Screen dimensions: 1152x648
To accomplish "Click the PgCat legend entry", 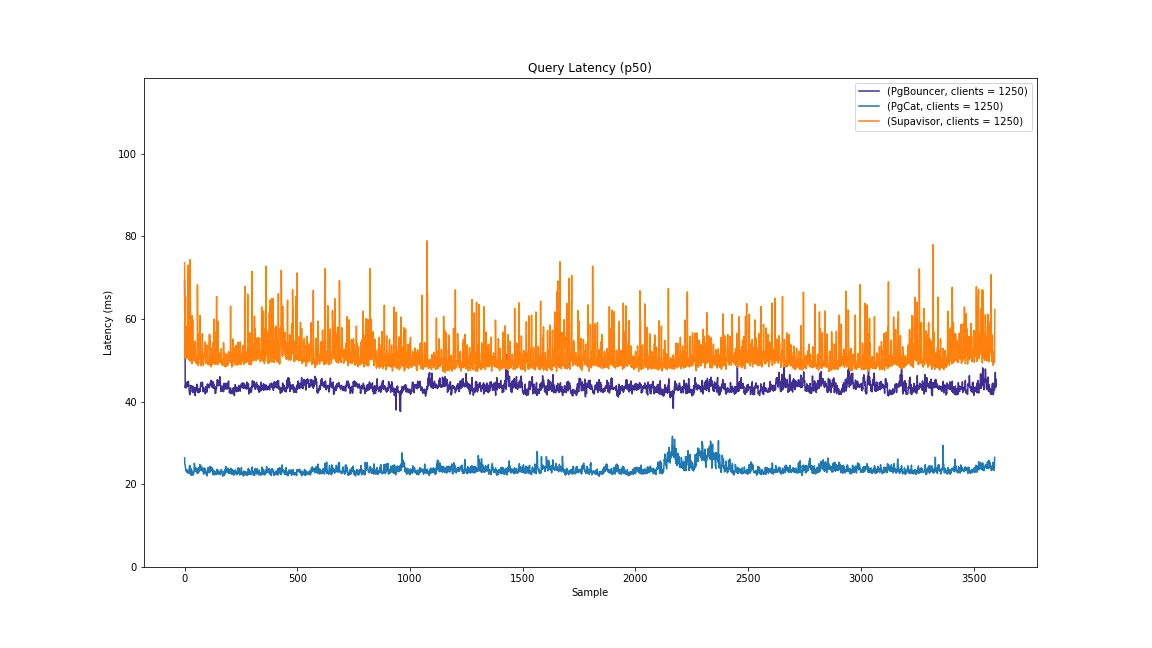I will tap(930, 106).
